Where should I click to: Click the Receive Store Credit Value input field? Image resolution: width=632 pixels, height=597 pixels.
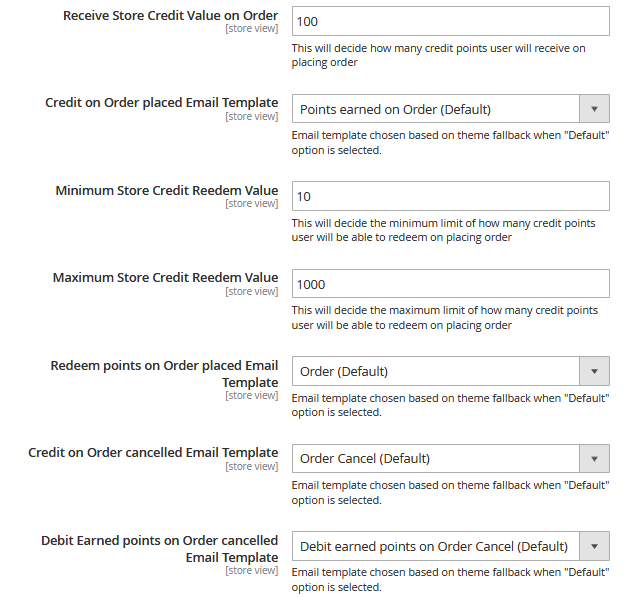click(450, 21)
